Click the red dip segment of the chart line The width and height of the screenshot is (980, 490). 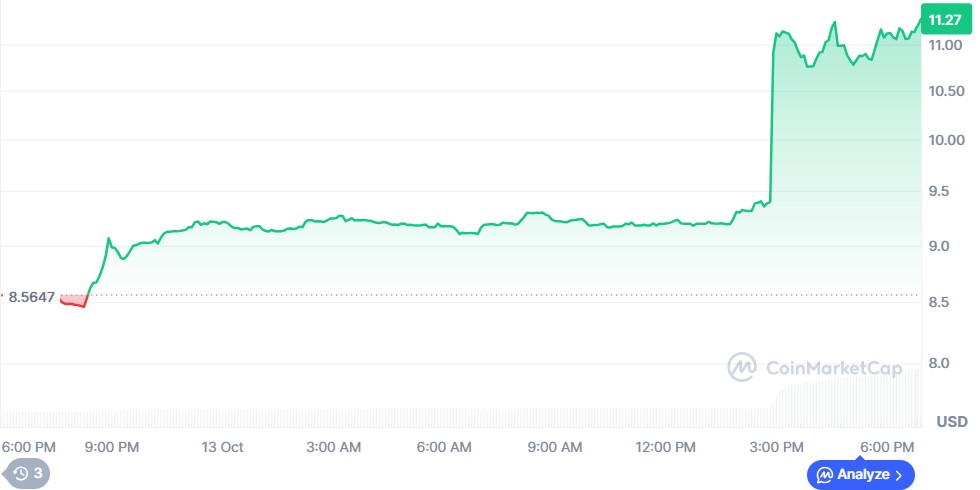tap(74, 302)
